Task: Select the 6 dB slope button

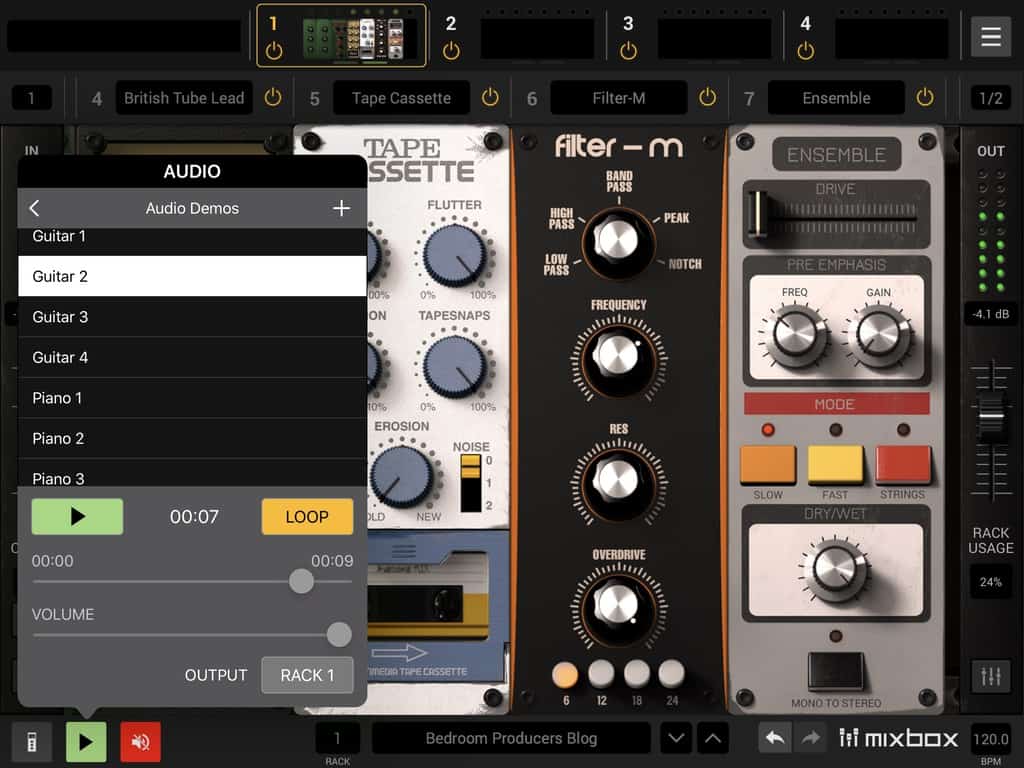Action: click(x=565, y=675)
